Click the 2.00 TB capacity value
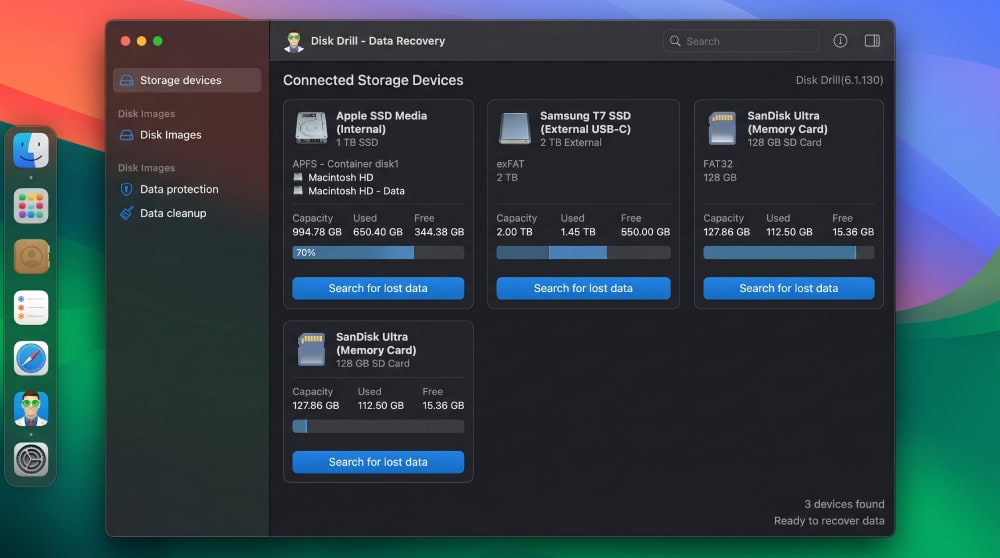Image resolution: width=1000 pixels, height=558 pixels. pos(514,232)
